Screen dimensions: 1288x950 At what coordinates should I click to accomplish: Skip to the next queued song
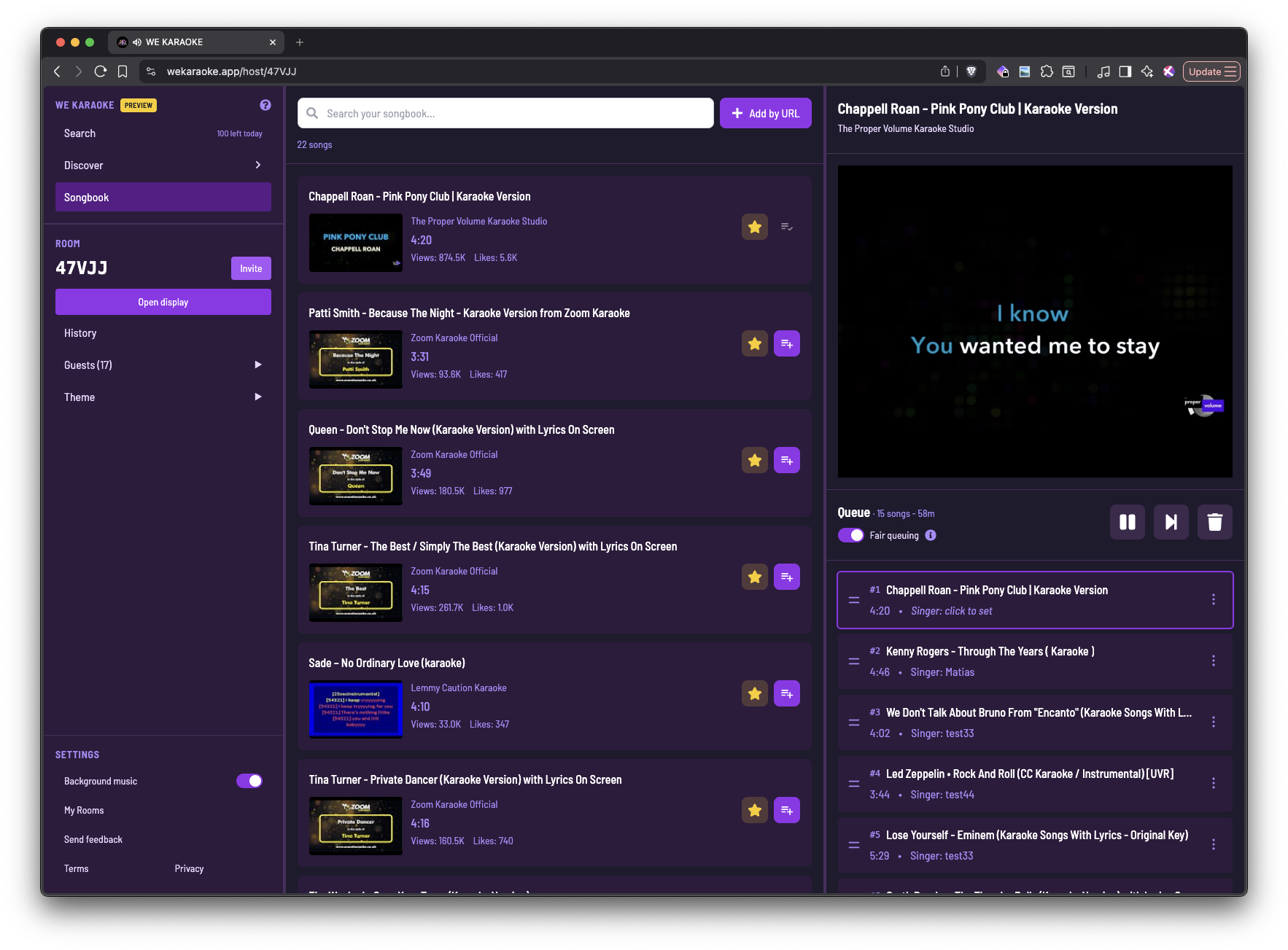coord(1171,522)
